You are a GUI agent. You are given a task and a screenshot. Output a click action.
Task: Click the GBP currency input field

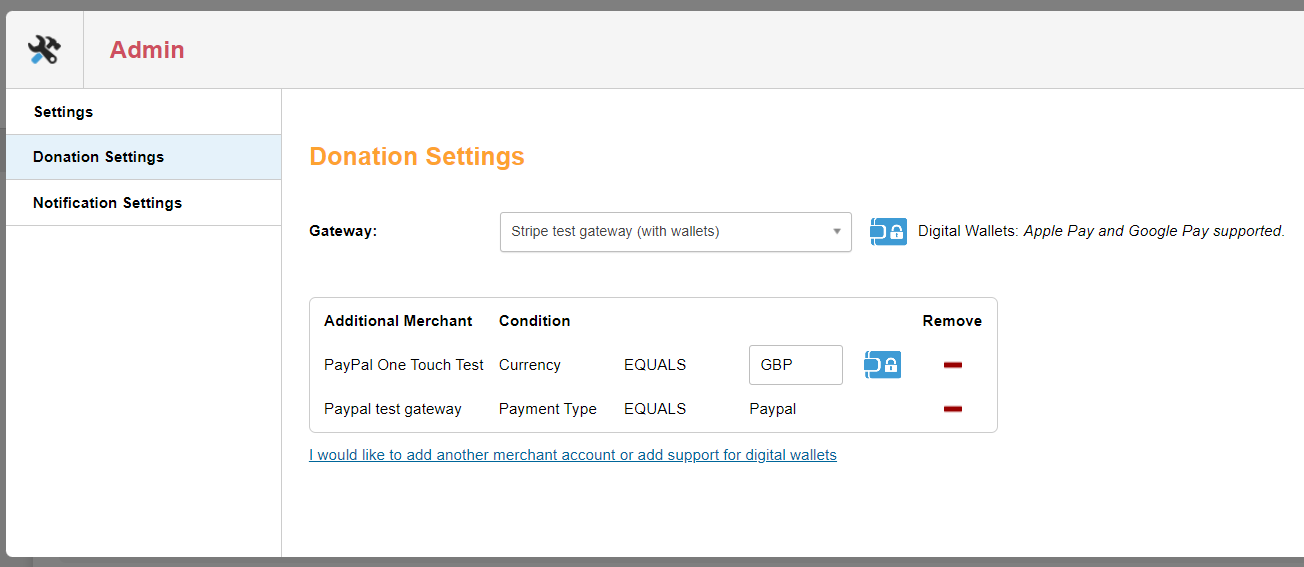coord(796,365)
